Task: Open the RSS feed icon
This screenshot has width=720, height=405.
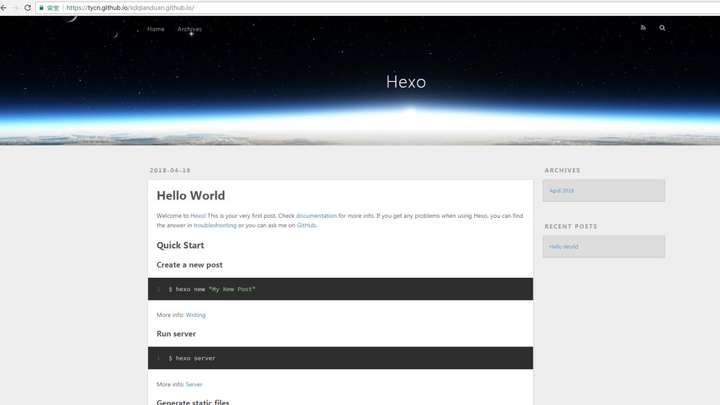Action: [x=643, y=28]
